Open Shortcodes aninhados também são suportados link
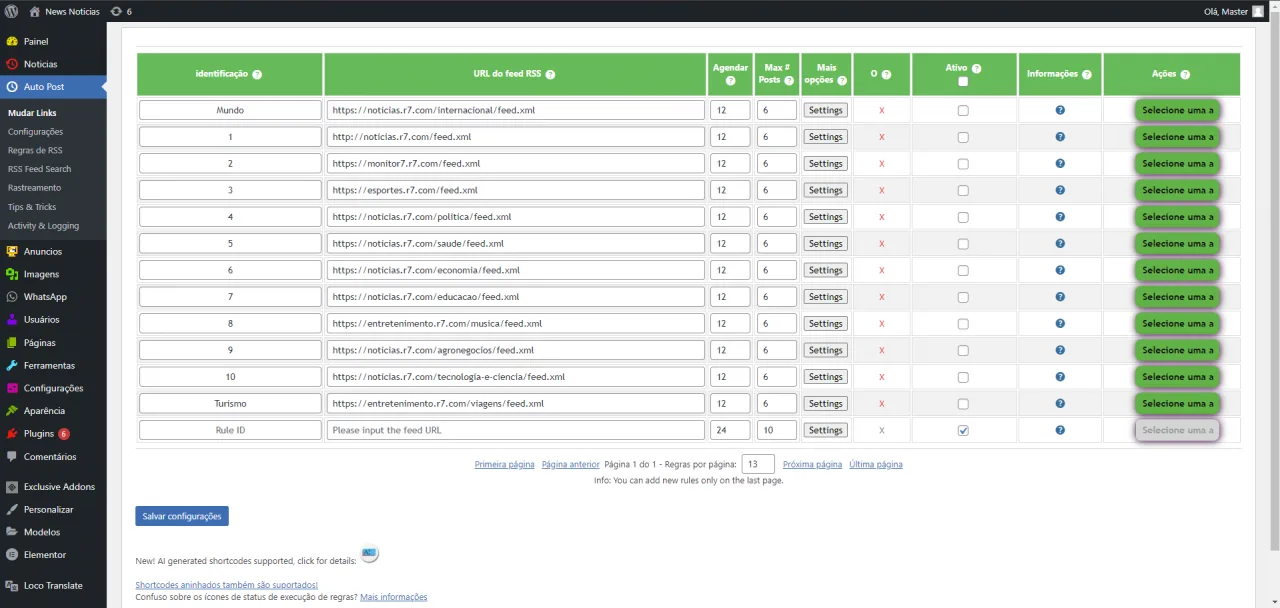Image resolution: width=1280 pixels, height=608 pixels. pos(227,584)
